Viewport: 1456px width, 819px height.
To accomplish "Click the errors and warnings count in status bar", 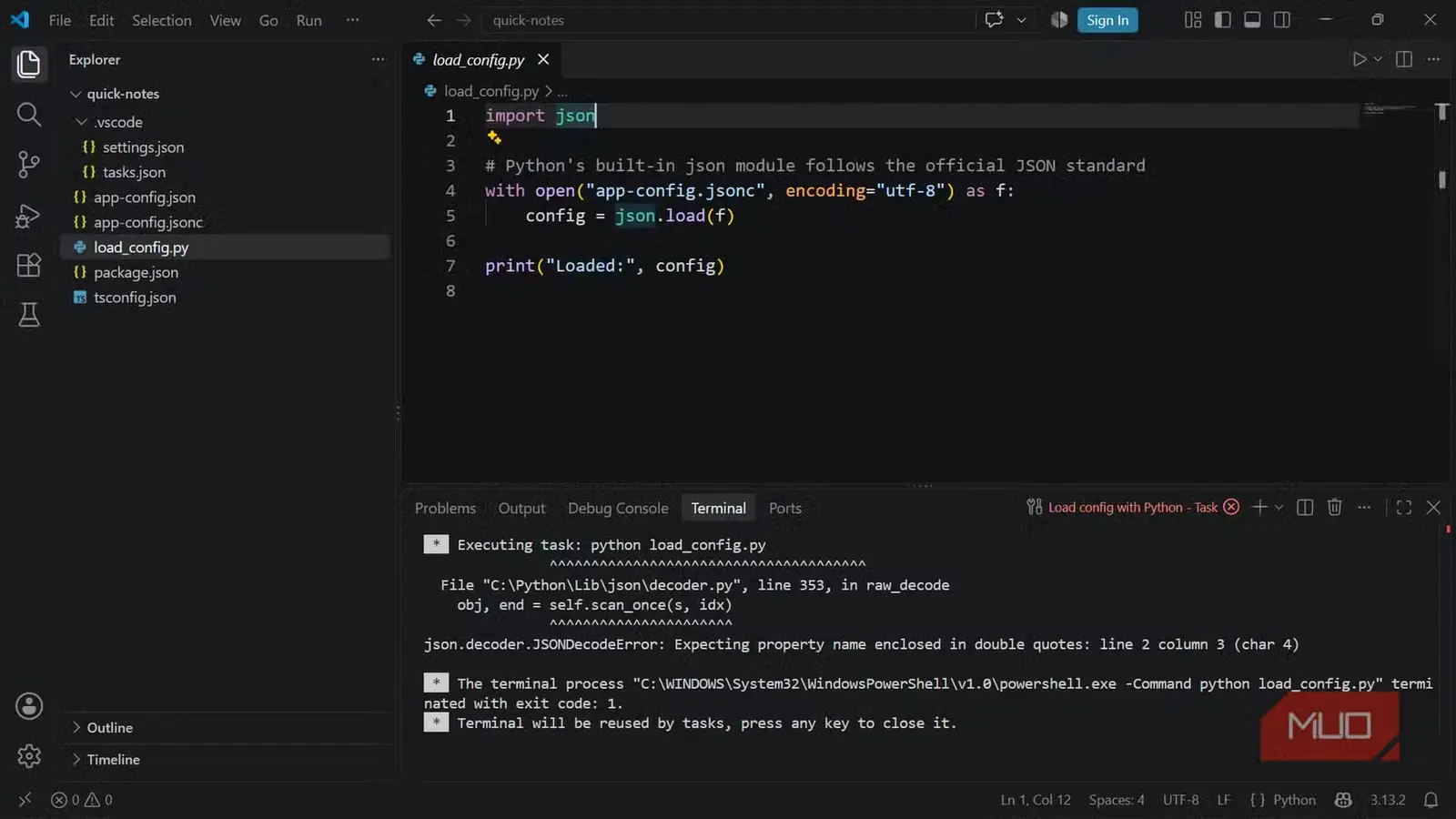I will coord(82,800).
